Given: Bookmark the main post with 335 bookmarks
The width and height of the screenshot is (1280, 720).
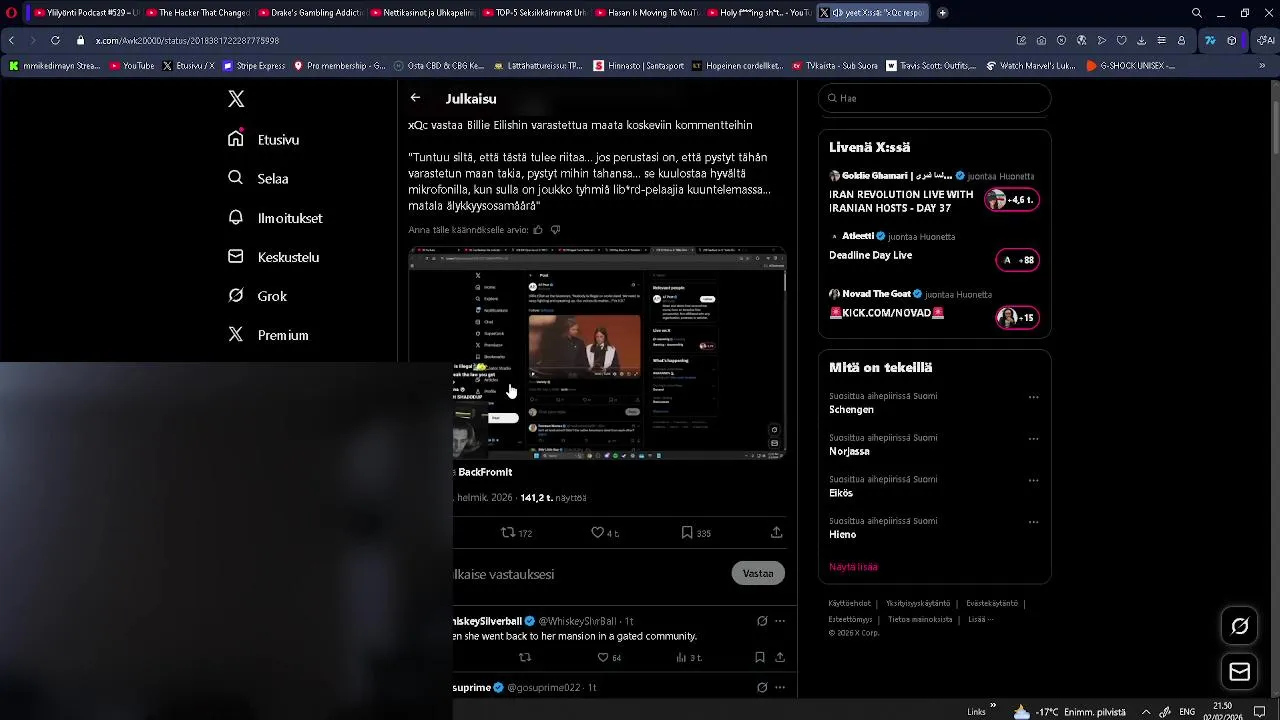Looking at the screenshot, I should (x=696, y=533).
